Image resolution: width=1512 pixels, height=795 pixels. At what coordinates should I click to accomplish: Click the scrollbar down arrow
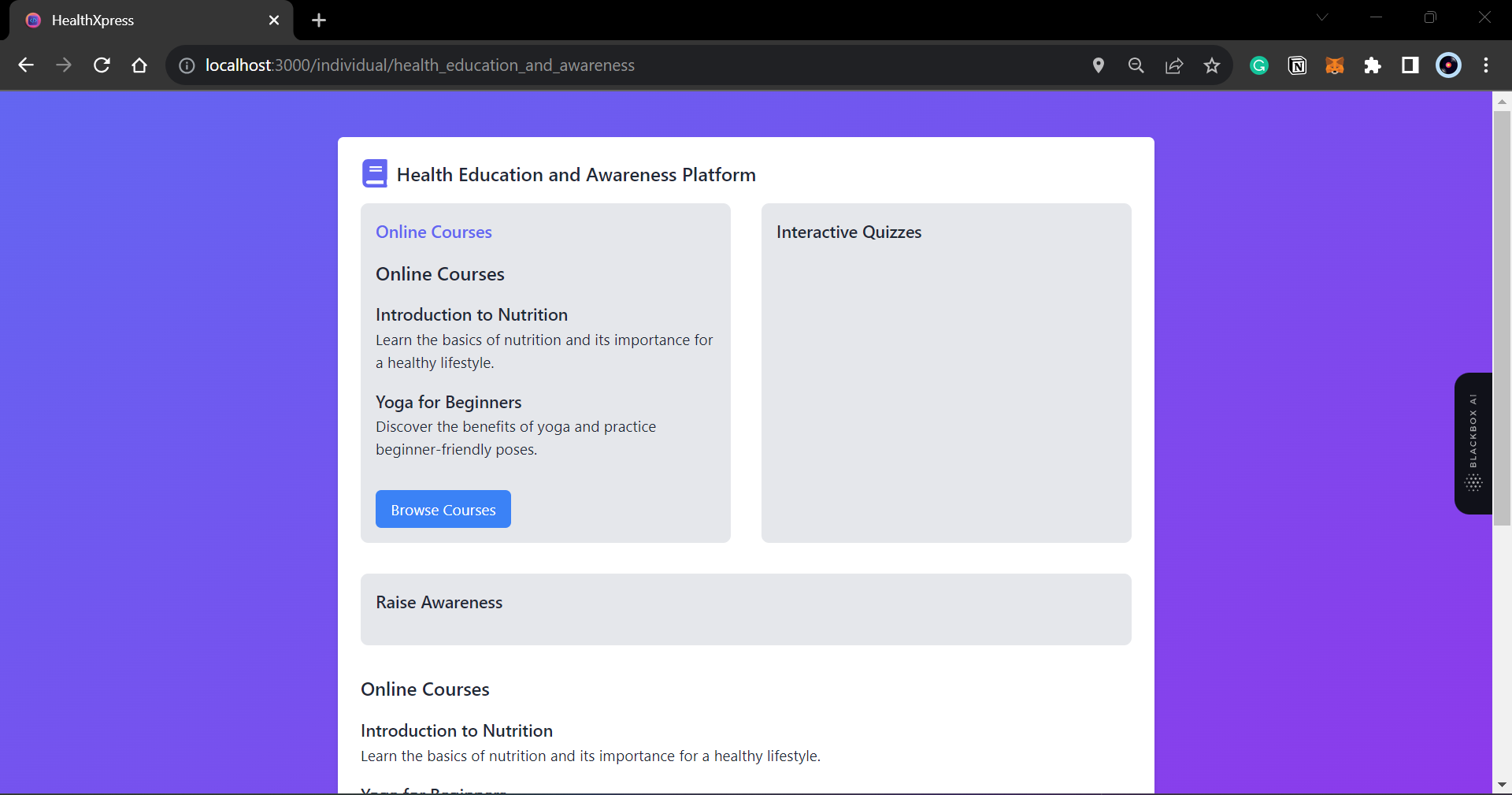click(1502, 785)
